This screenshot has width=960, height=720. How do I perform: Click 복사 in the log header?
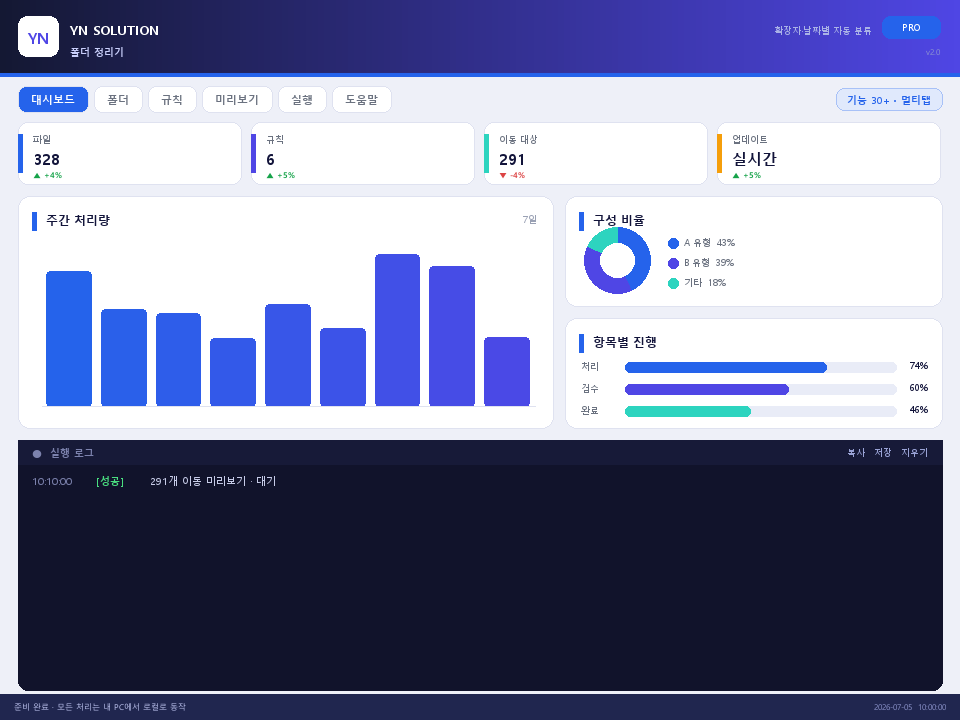click(x=856, y=452)
